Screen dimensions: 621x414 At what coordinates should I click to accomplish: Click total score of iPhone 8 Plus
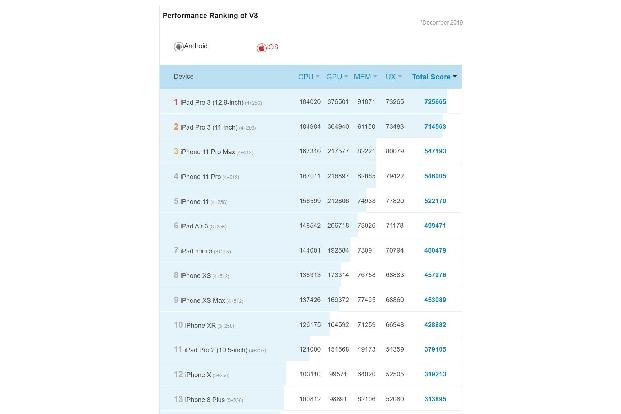[435, 399]
